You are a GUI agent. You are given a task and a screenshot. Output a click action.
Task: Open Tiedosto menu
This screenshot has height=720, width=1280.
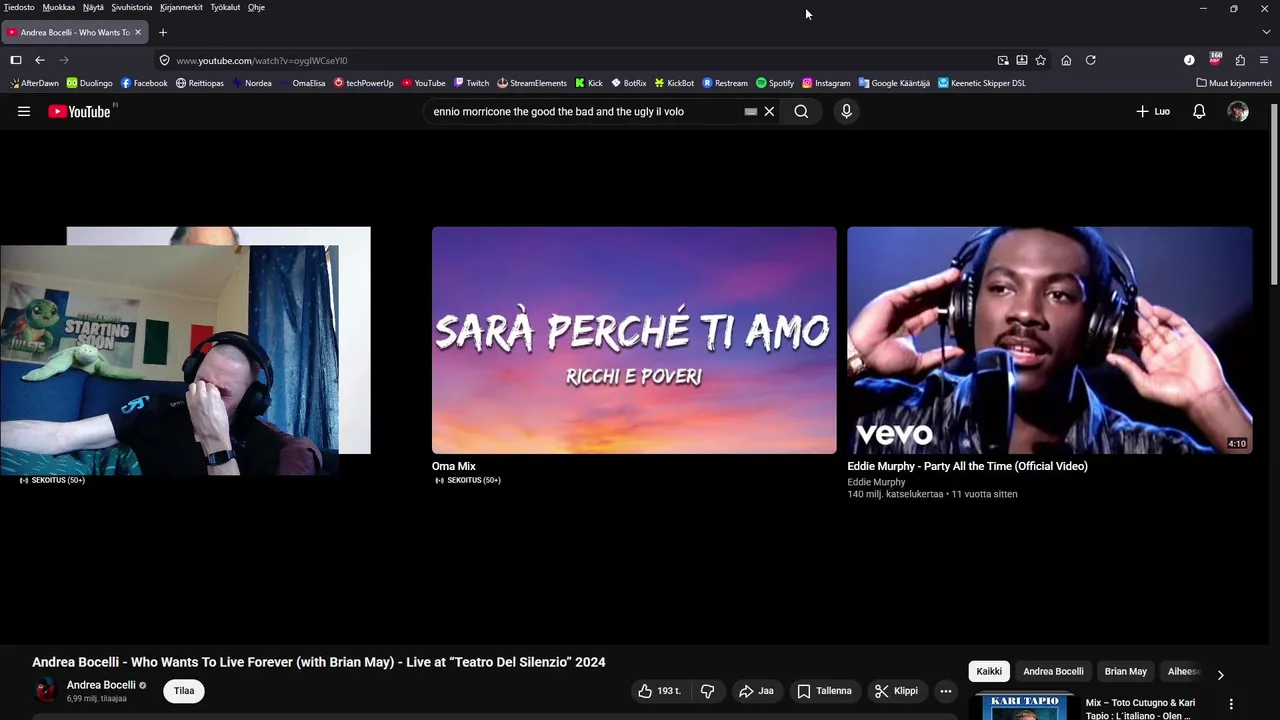pyautogui.click(x=19, y=7)
